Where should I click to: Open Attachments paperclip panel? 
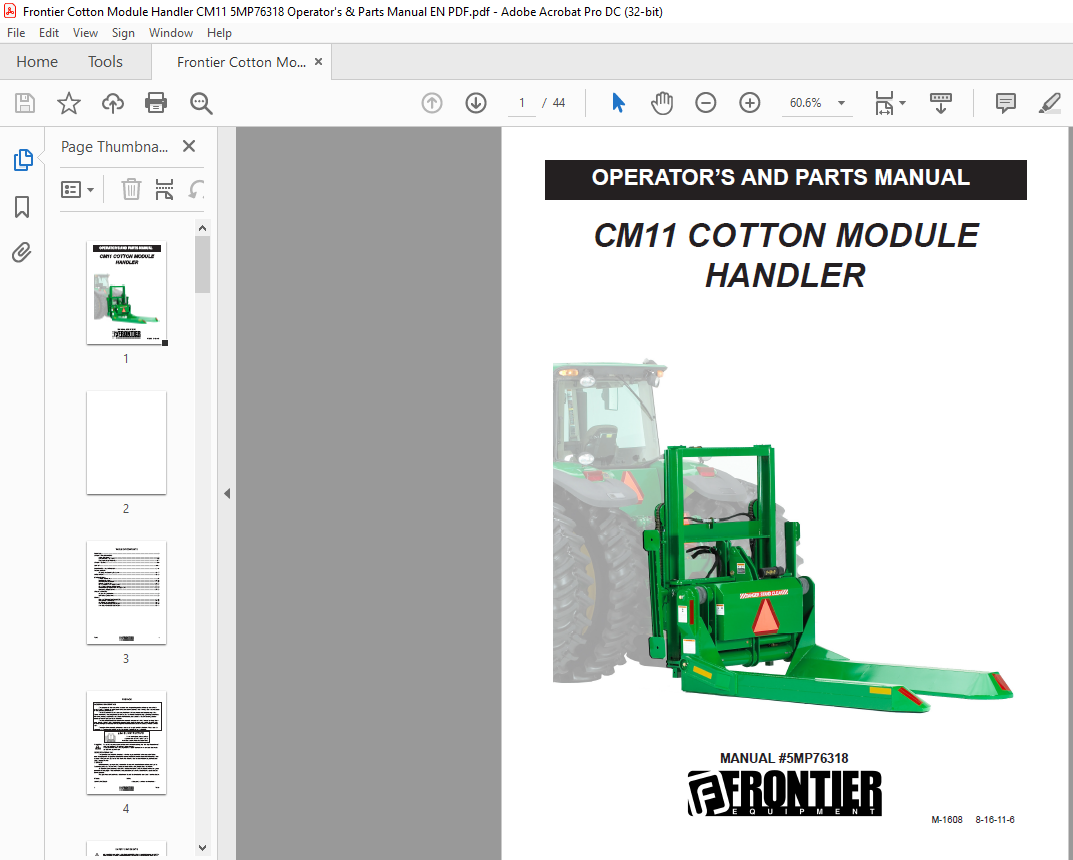click(22, 253)
